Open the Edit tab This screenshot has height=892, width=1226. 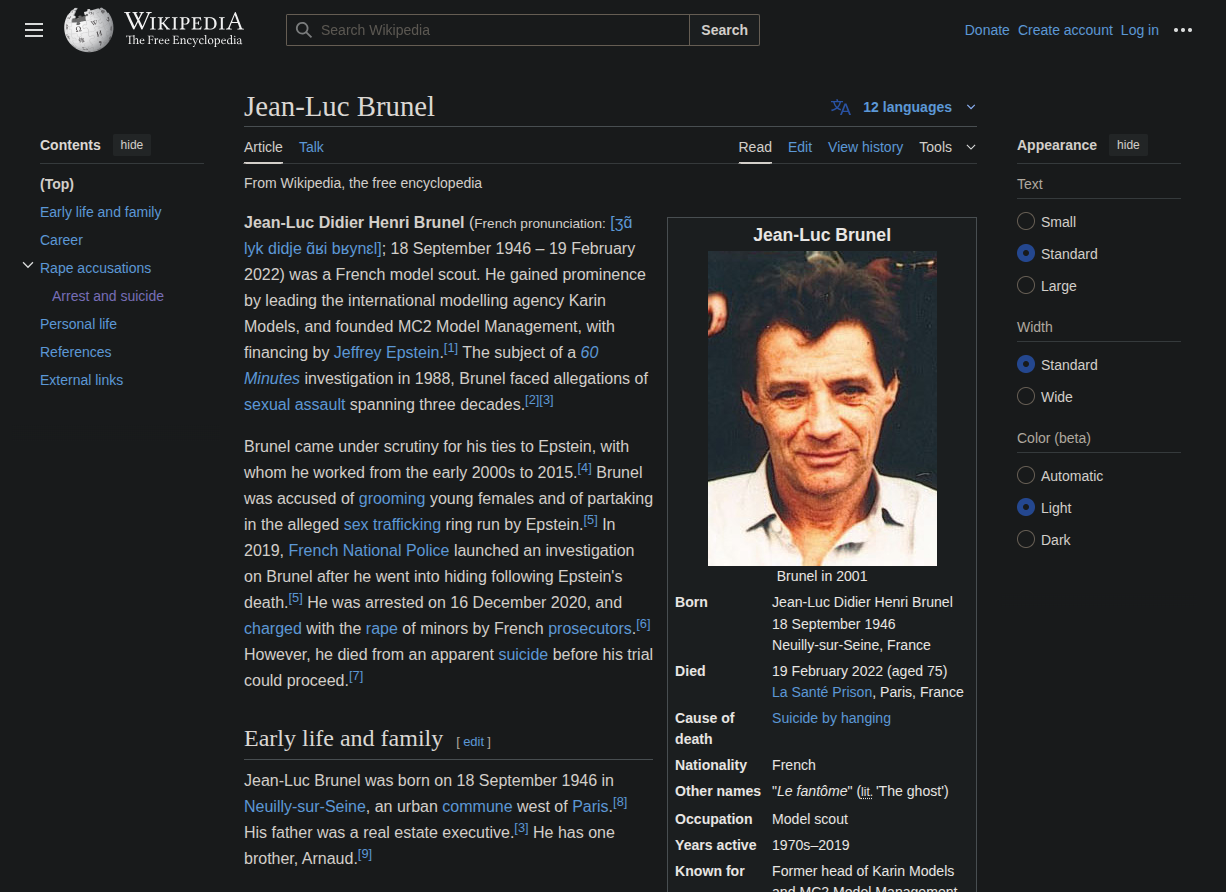pos(800,147)
